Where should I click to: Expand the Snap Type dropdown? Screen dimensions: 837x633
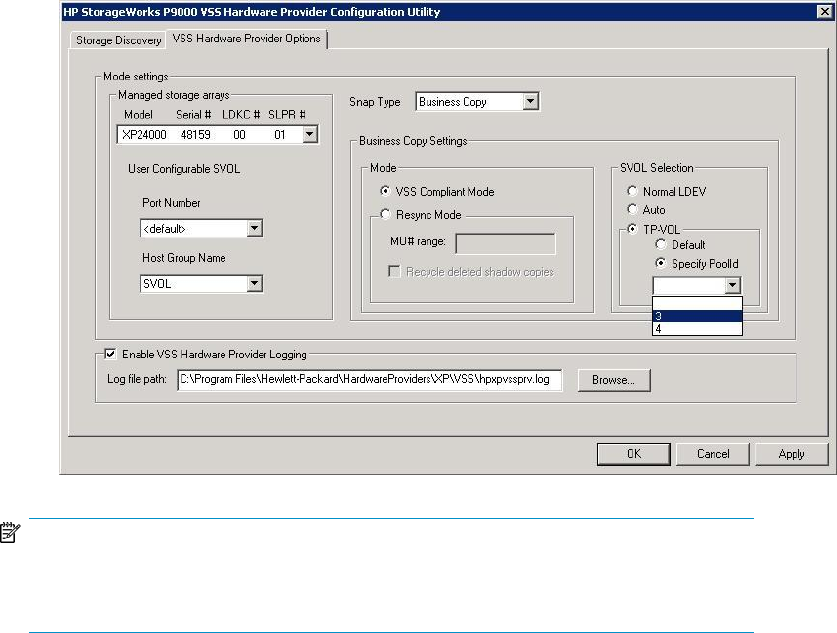[531, 101]
